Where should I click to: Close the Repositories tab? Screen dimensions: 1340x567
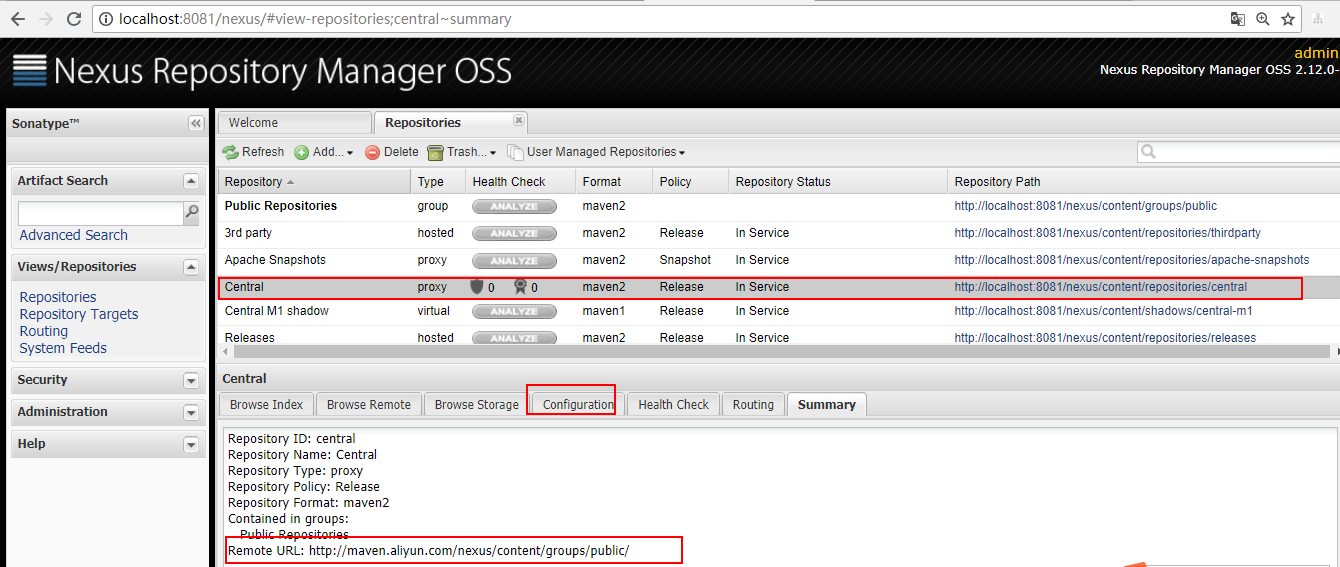(519, 120)
